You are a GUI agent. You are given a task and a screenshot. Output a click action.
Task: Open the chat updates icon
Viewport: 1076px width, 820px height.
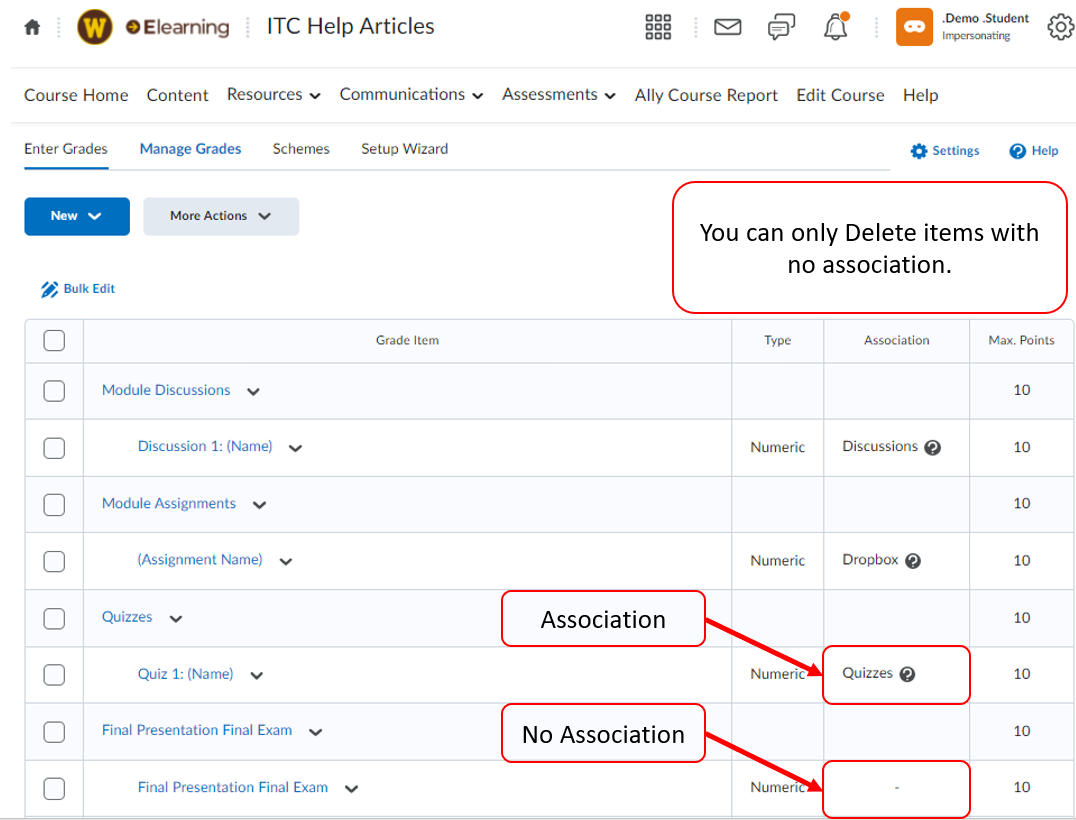781,27
